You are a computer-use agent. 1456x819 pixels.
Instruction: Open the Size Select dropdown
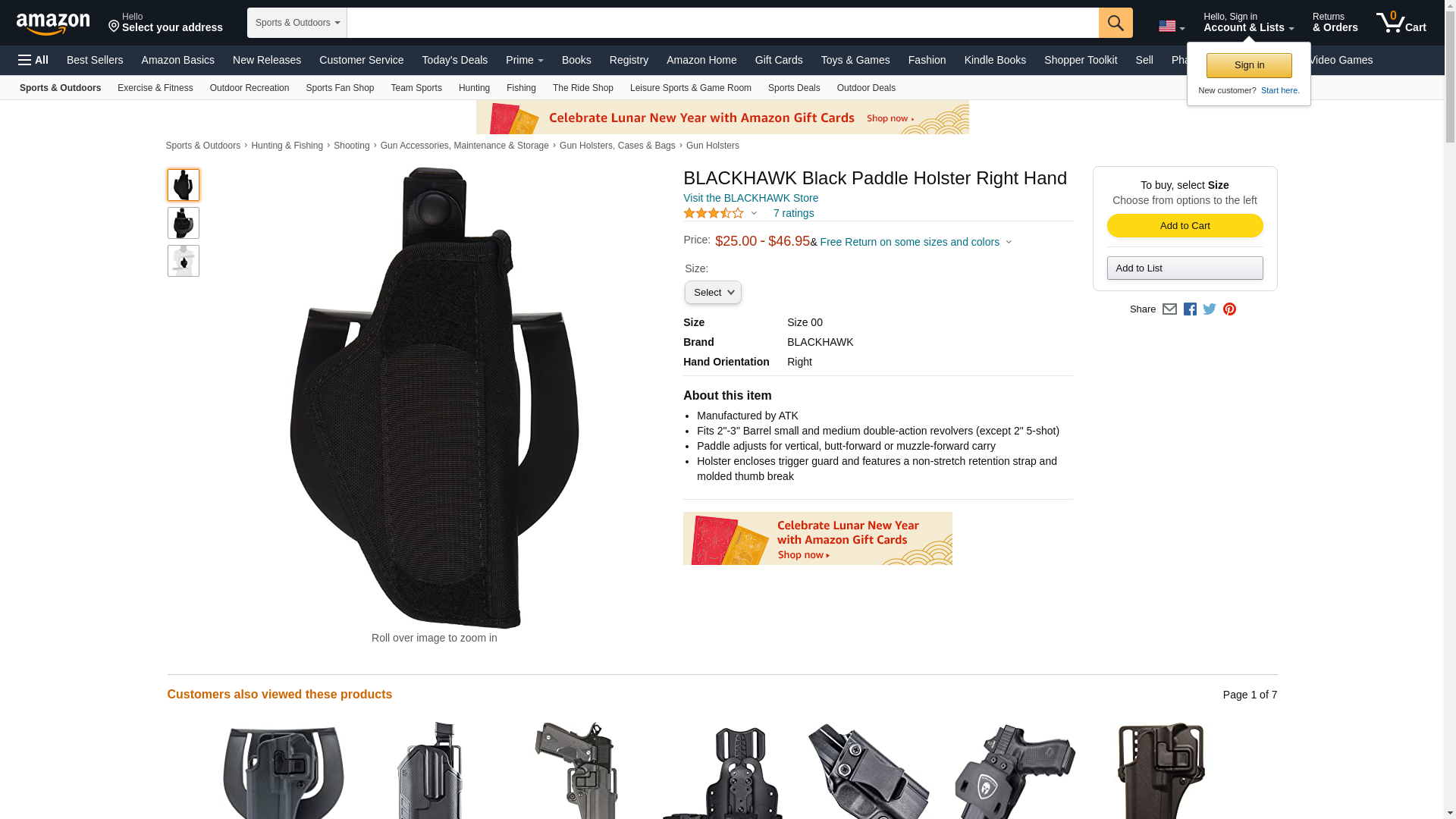713,293
